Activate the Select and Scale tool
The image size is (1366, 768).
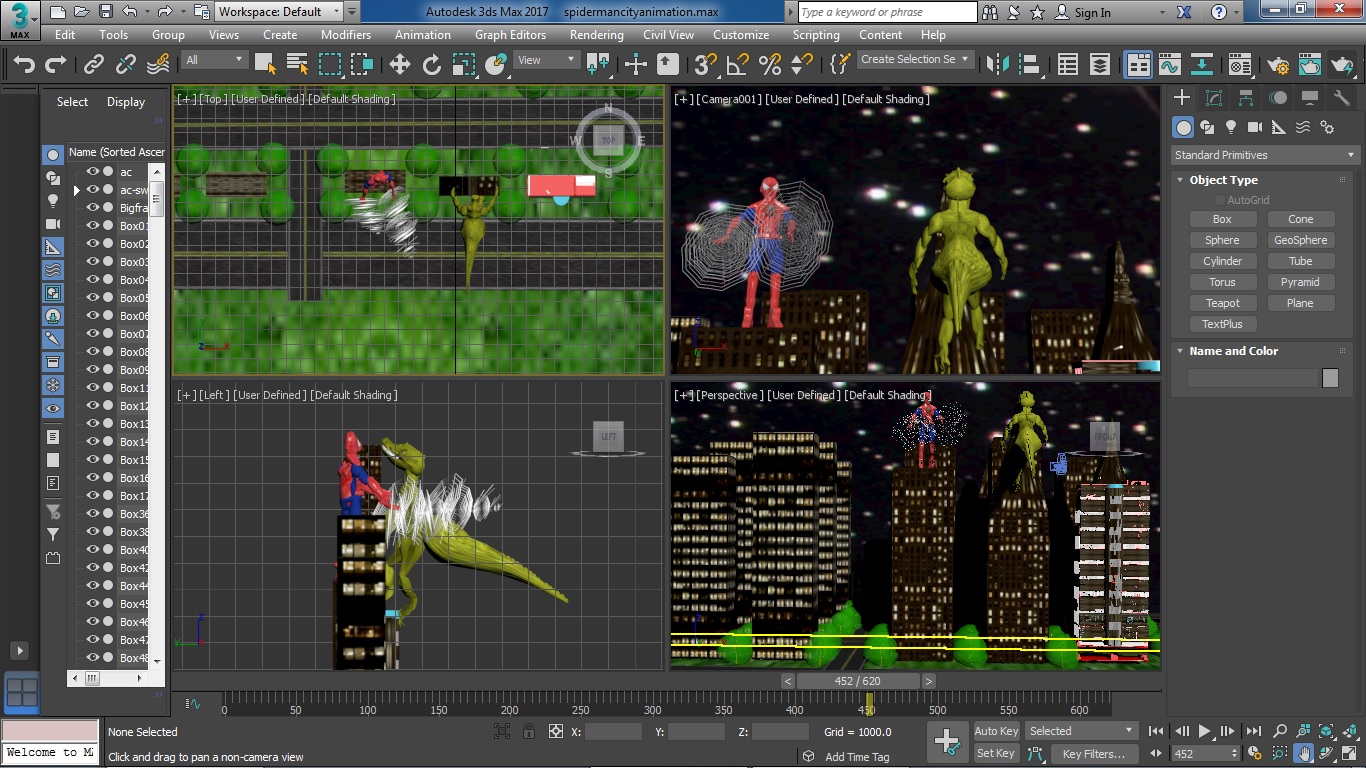464,65
